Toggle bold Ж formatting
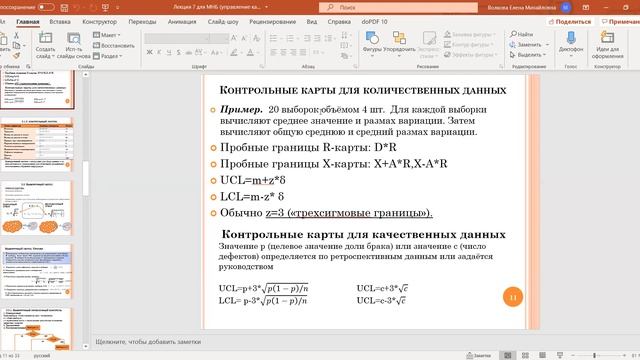The image size is (640, 360). (x=149, y=52)
